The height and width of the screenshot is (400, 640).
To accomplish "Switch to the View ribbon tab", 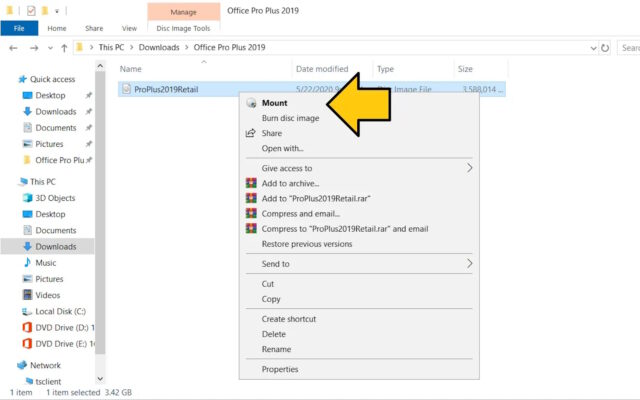I will pos(129,29).
